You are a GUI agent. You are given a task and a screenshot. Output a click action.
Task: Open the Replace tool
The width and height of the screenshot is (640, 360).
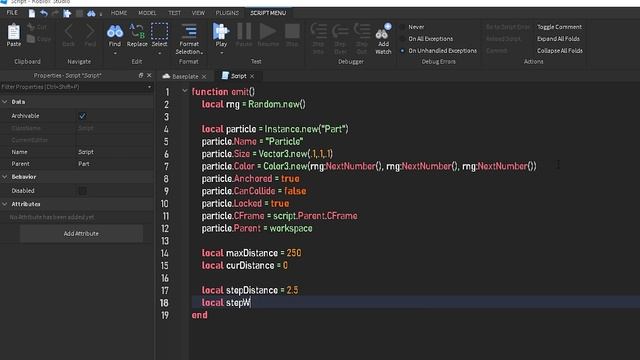(137, 31)
